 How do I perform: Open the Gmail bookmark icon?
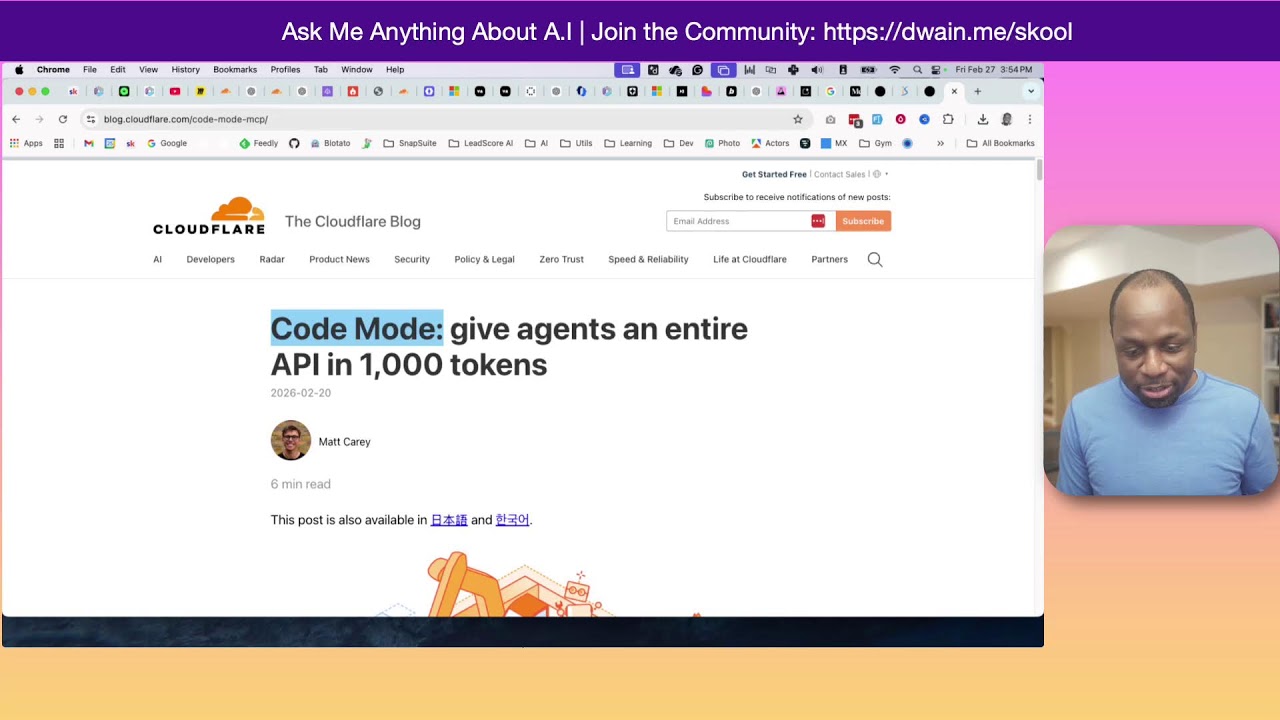tap(89, 143)
